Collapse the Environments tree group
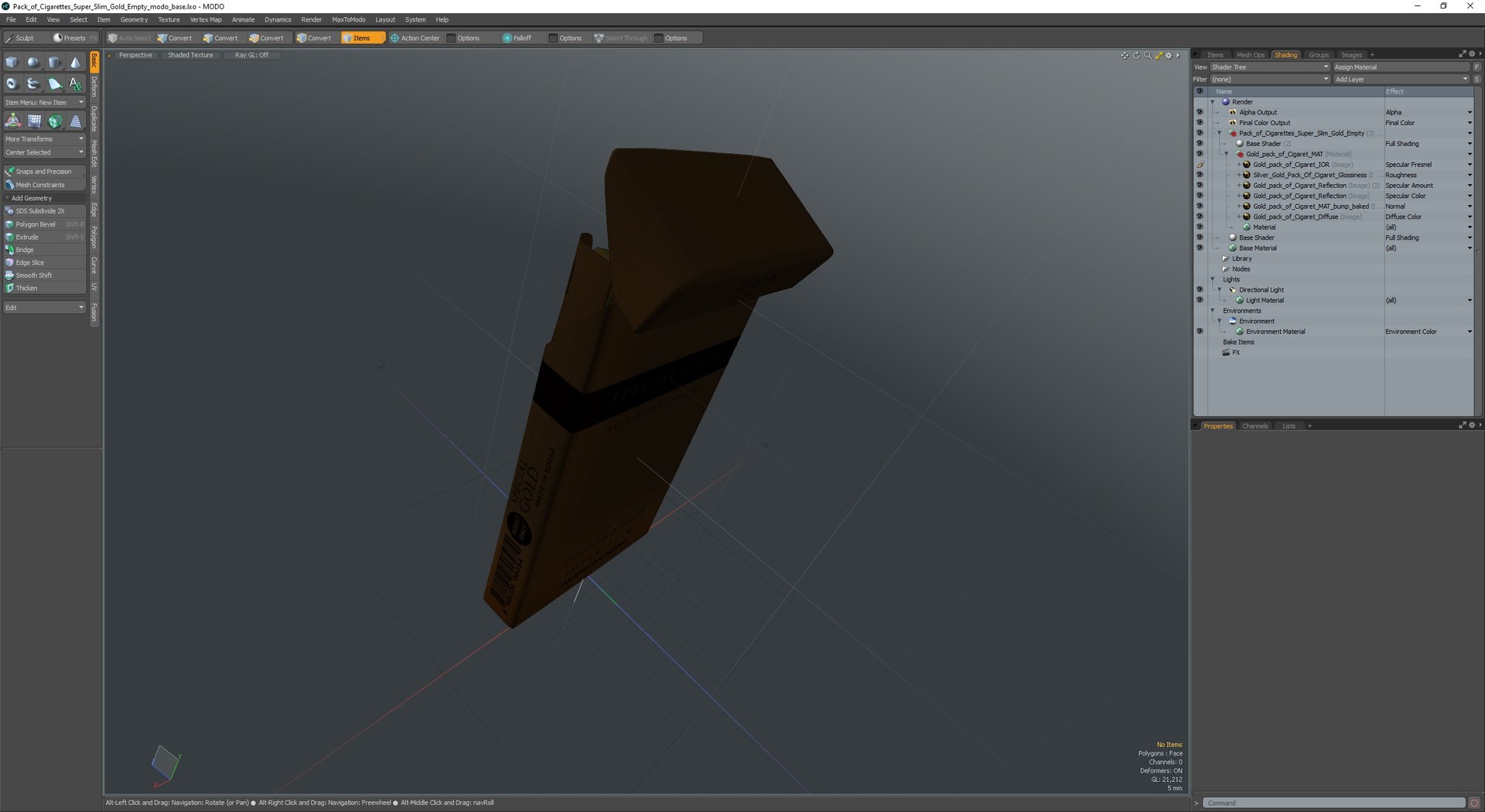This screenshot has width=1485, height=812. point(1213,311)
